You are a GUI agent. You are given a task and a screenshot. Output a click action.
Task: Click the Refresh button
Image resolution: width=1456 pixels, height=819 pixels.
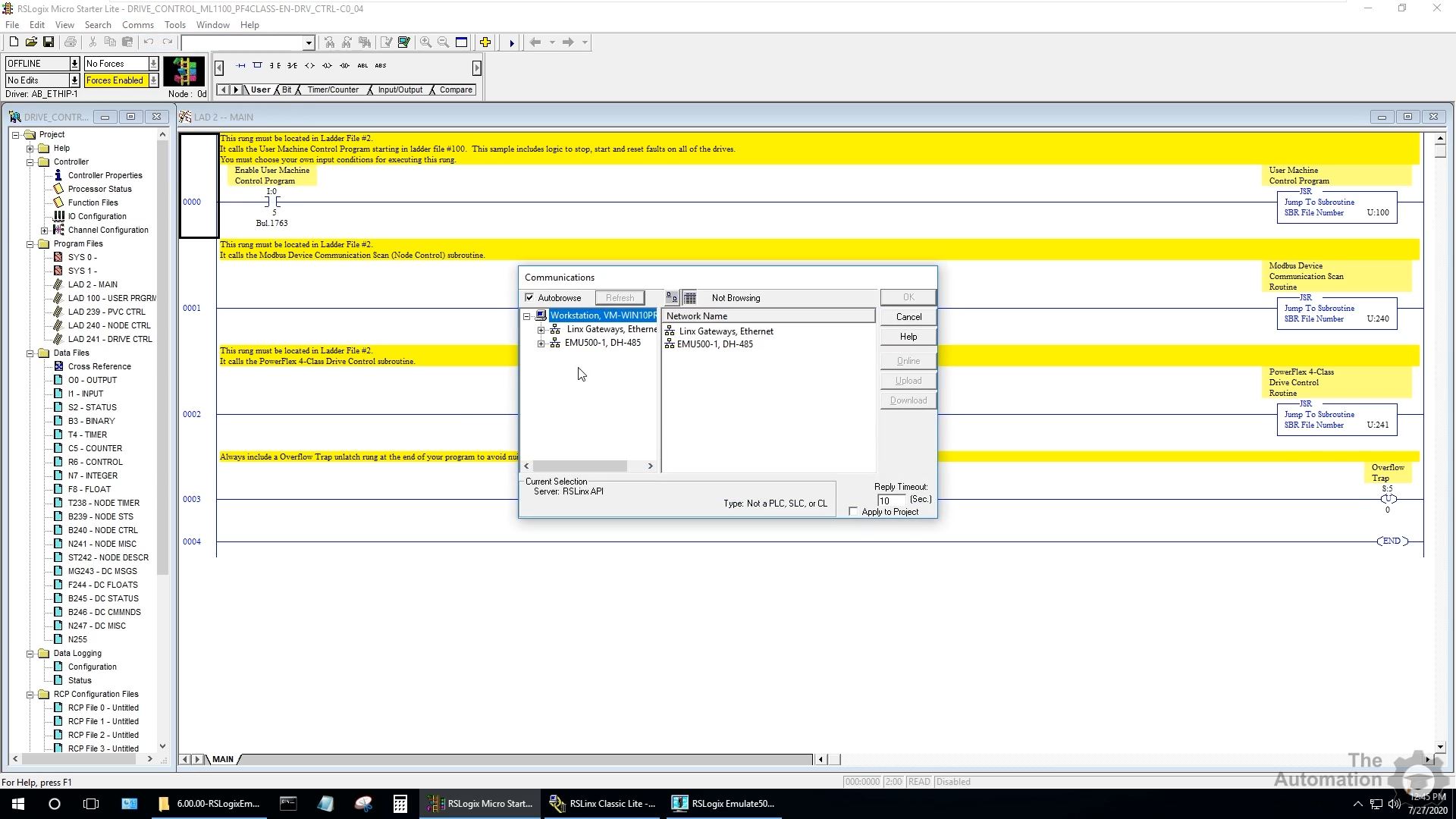(620, 298)
